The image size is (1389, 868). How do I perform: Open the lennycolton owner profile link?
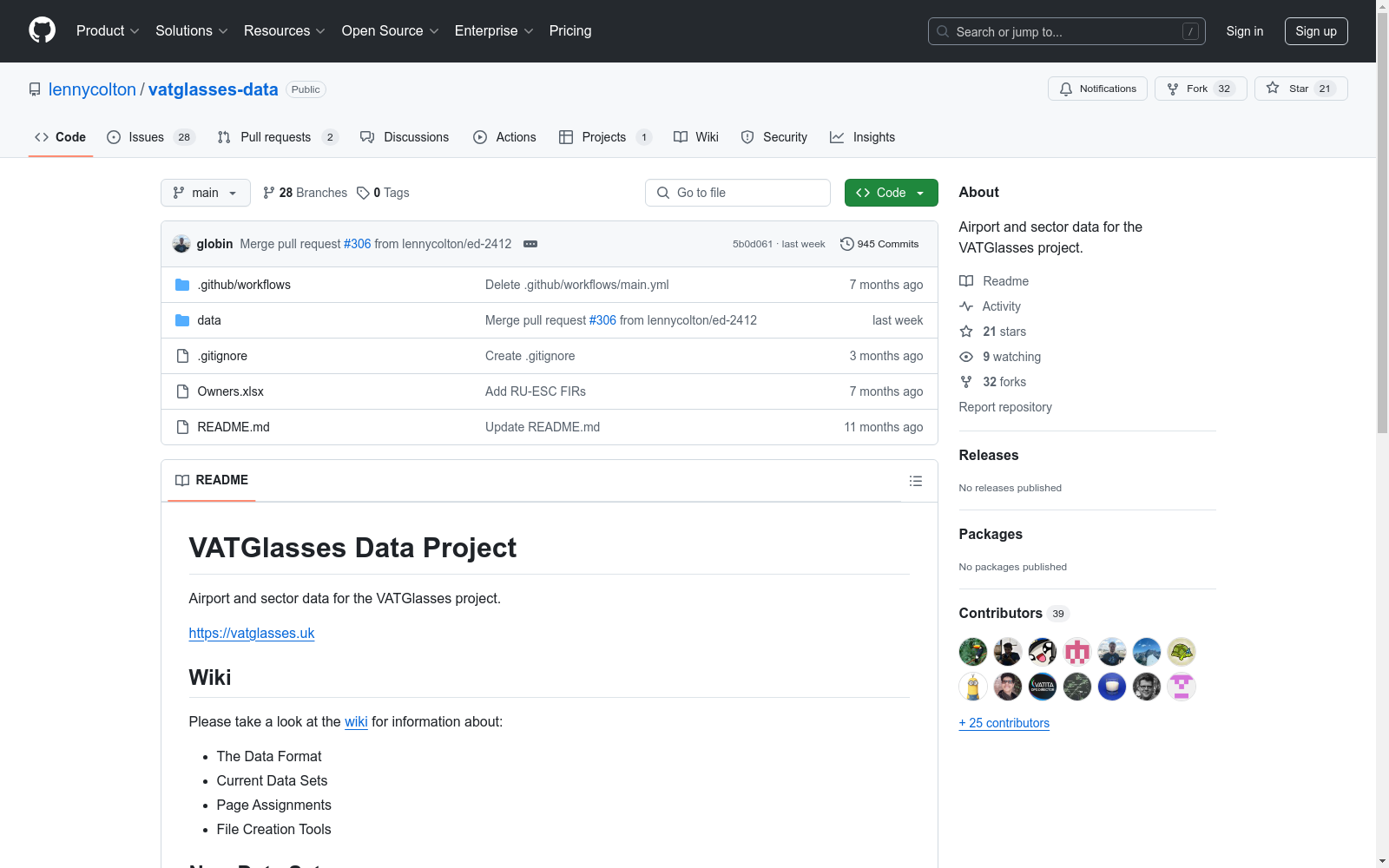(92, 89)
